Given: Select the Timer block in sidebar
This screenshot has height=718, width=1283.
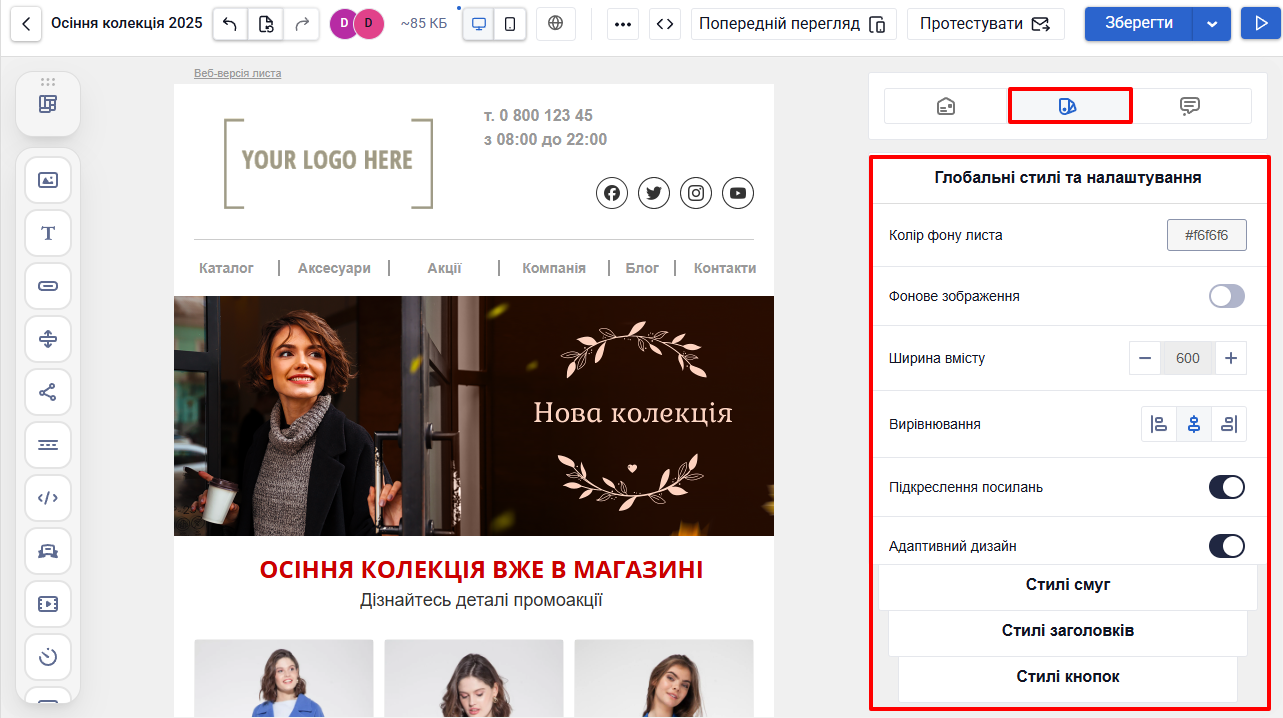Looking at the screenshot, I should coord(48,657).
